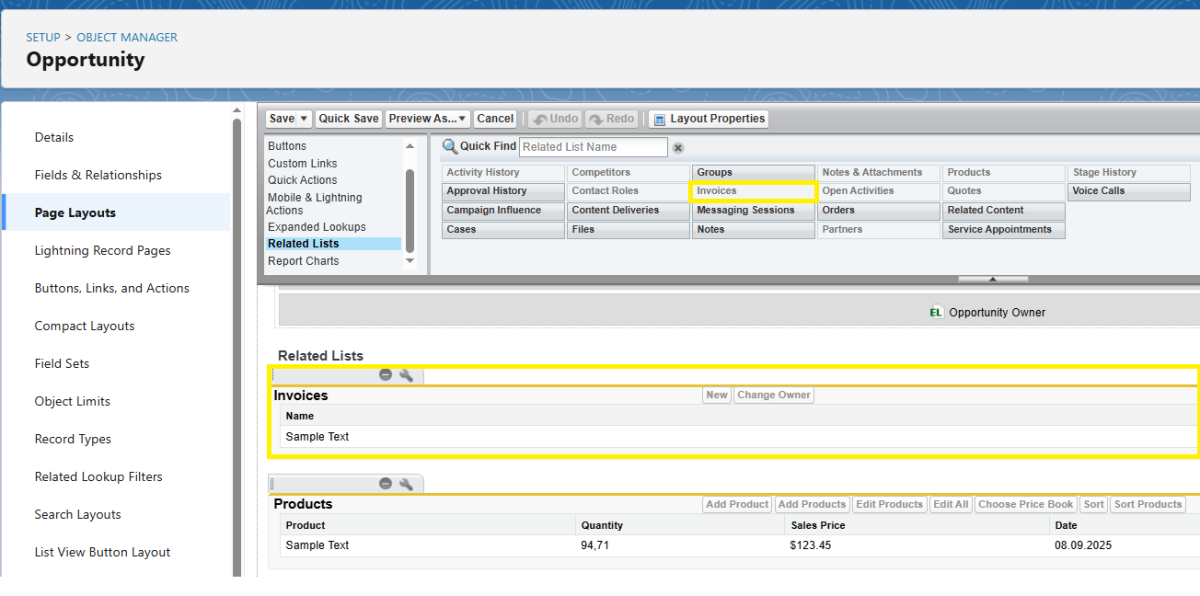Viewport: 1200px width, 596px height.
Task: Select Related Lists in palette categories
Action: (303, 244)
